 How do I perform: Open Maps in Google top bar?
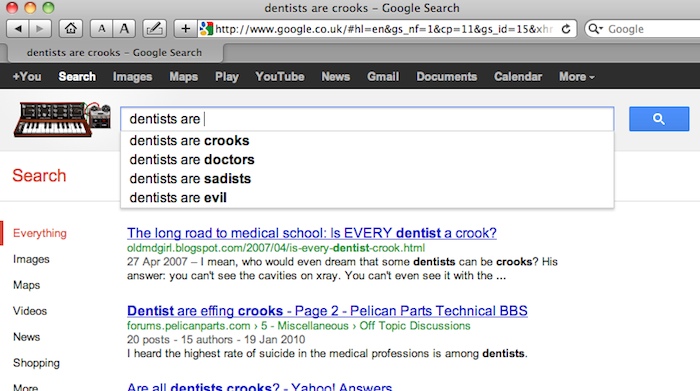183,77
